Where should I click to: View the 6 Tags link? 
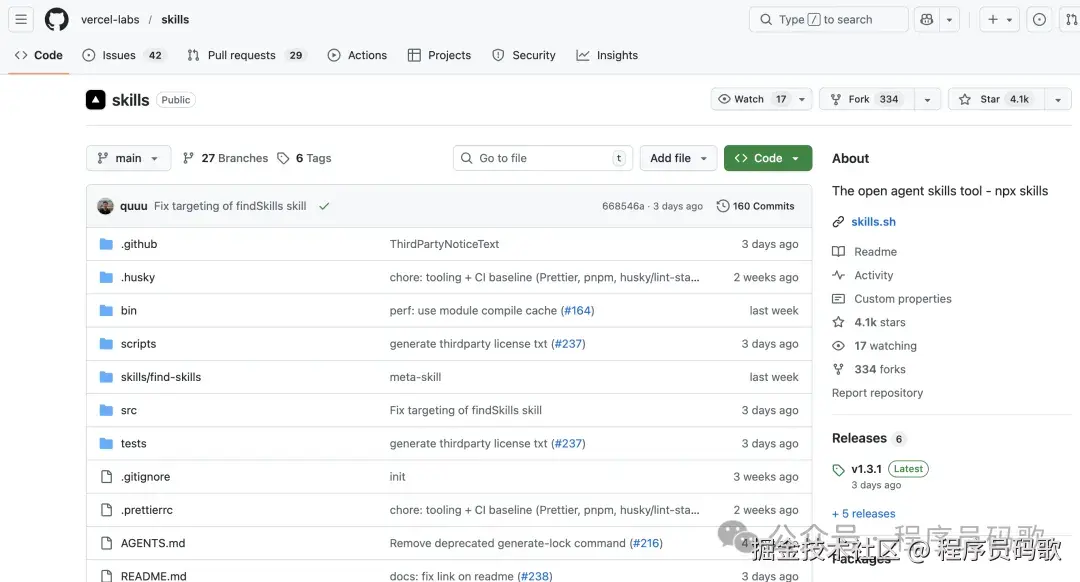[304, 158]
